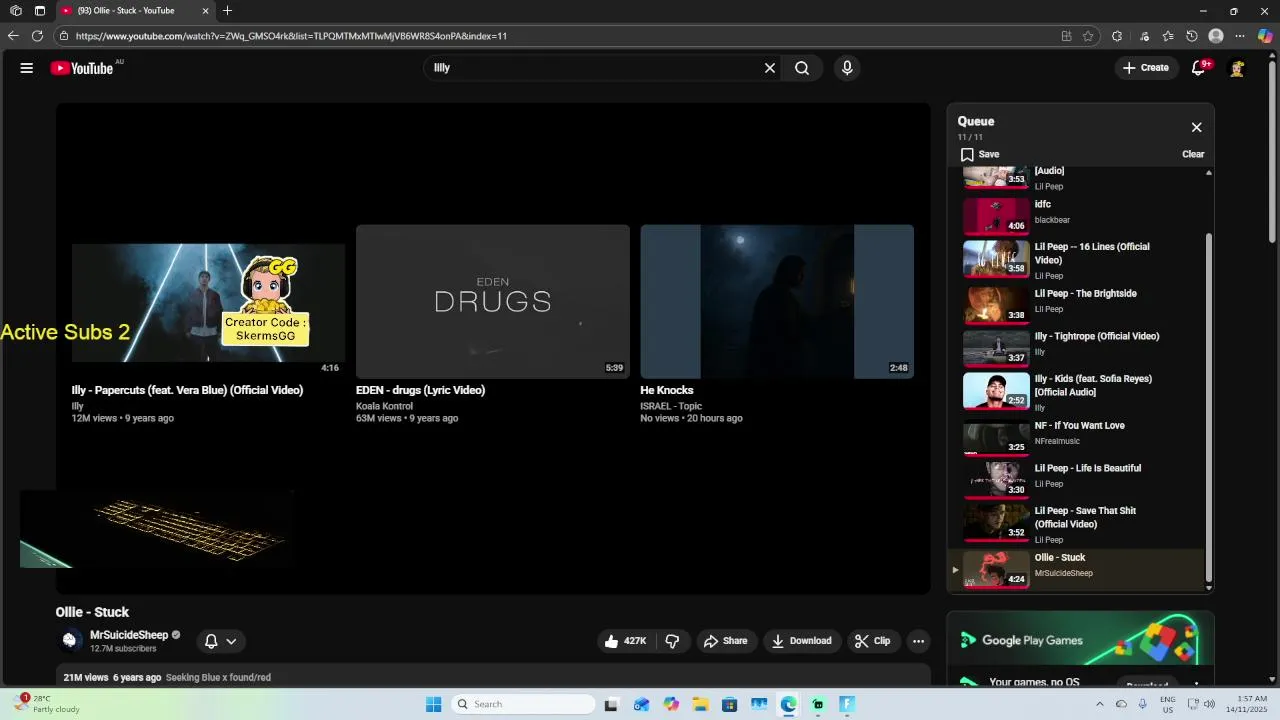Click the magnifier search button
Image resolution: width=1280 pixels, height=720 pixels.
click(x=802, y=68)
